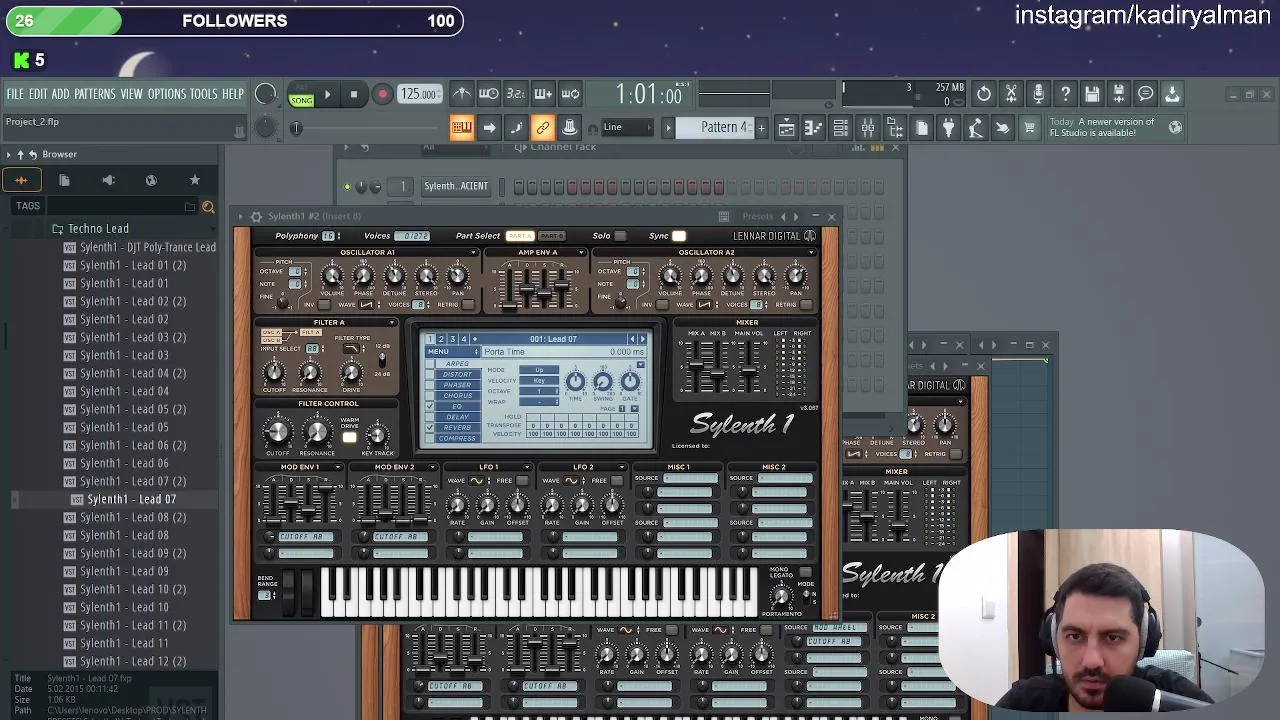Open Oscillator A2 dropdown arrow

tap(810, 253)
